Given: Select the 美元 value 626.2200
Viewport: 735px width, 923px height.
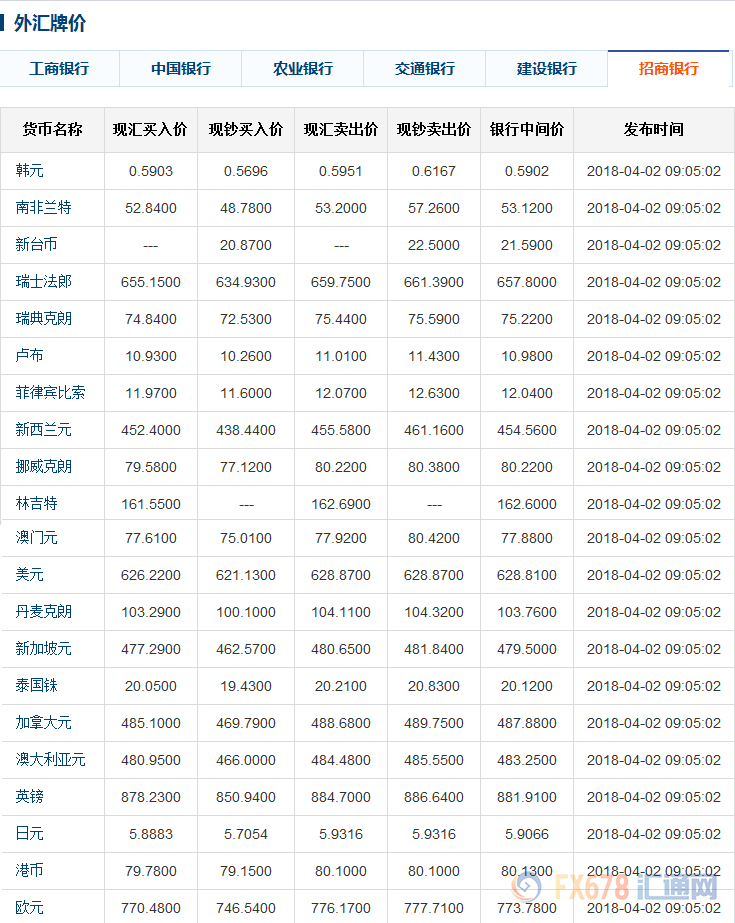Looking at the screenshot, I should [151, 575].
